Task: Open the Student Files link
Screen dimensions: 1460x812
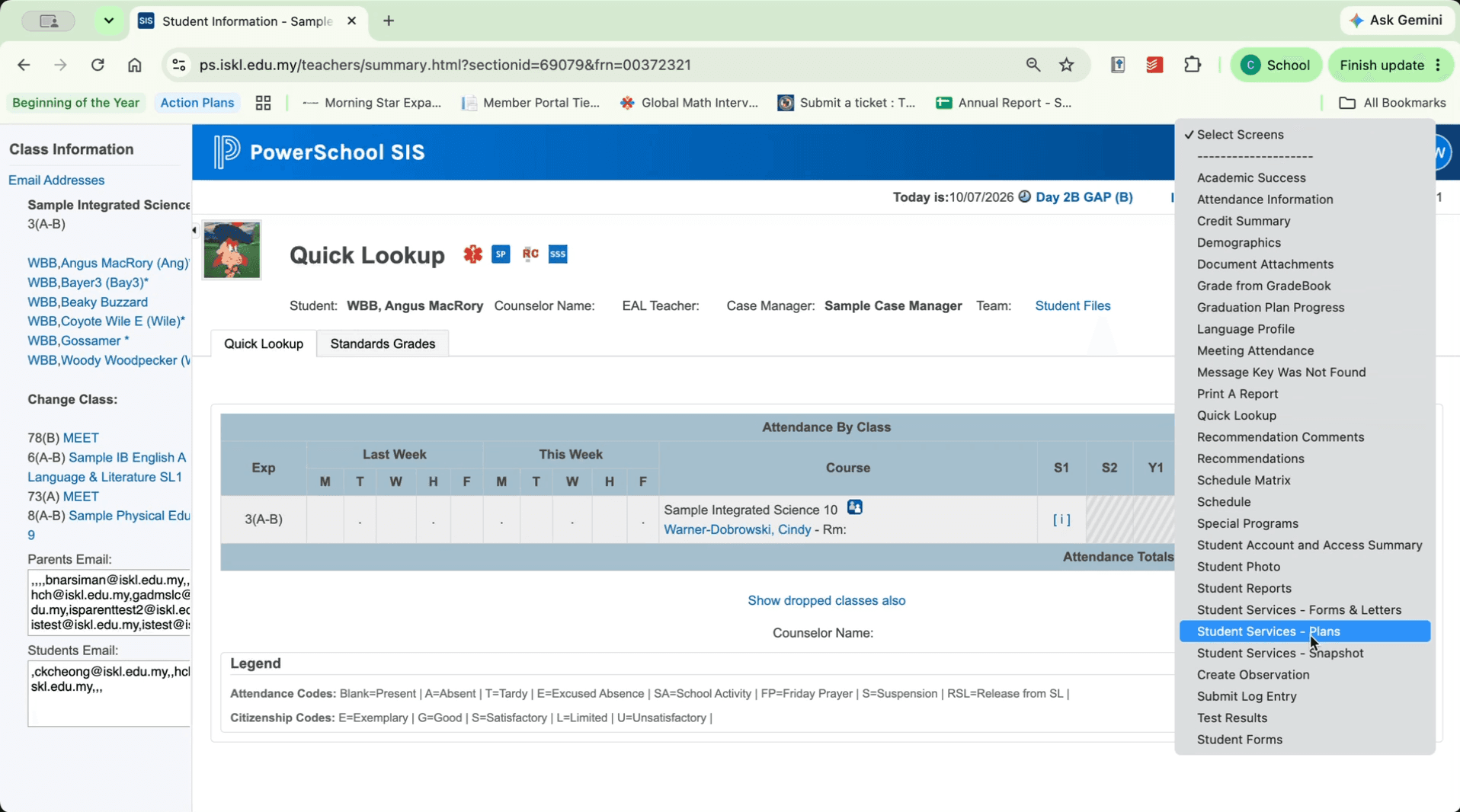Action: (x=1072, y=305)
